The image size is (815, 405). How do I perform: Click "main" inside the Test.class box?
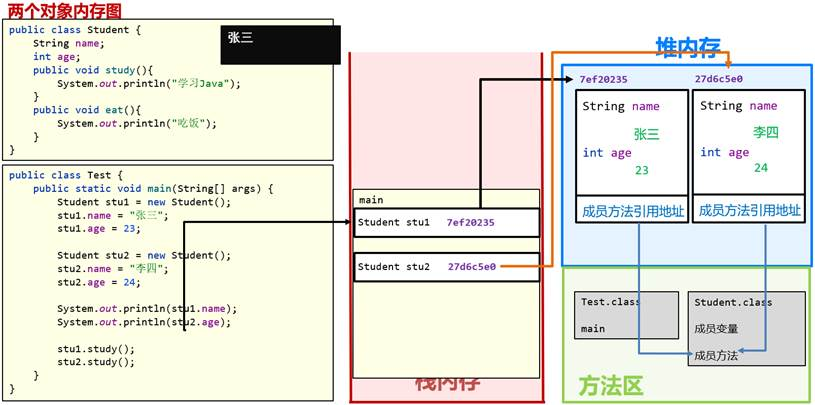[x=593, y=329]
